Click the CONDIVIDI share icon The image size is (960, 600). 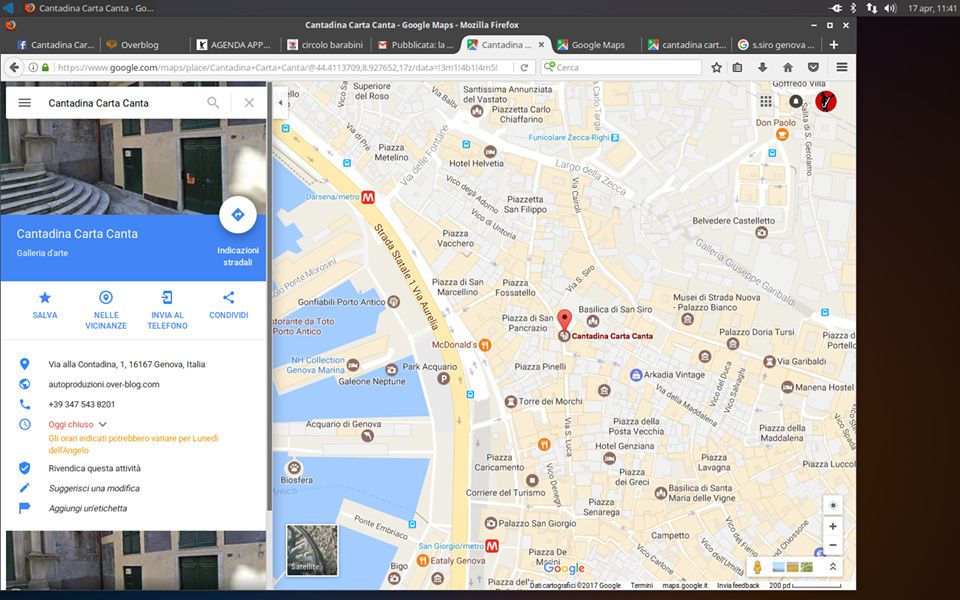[228, 298]
